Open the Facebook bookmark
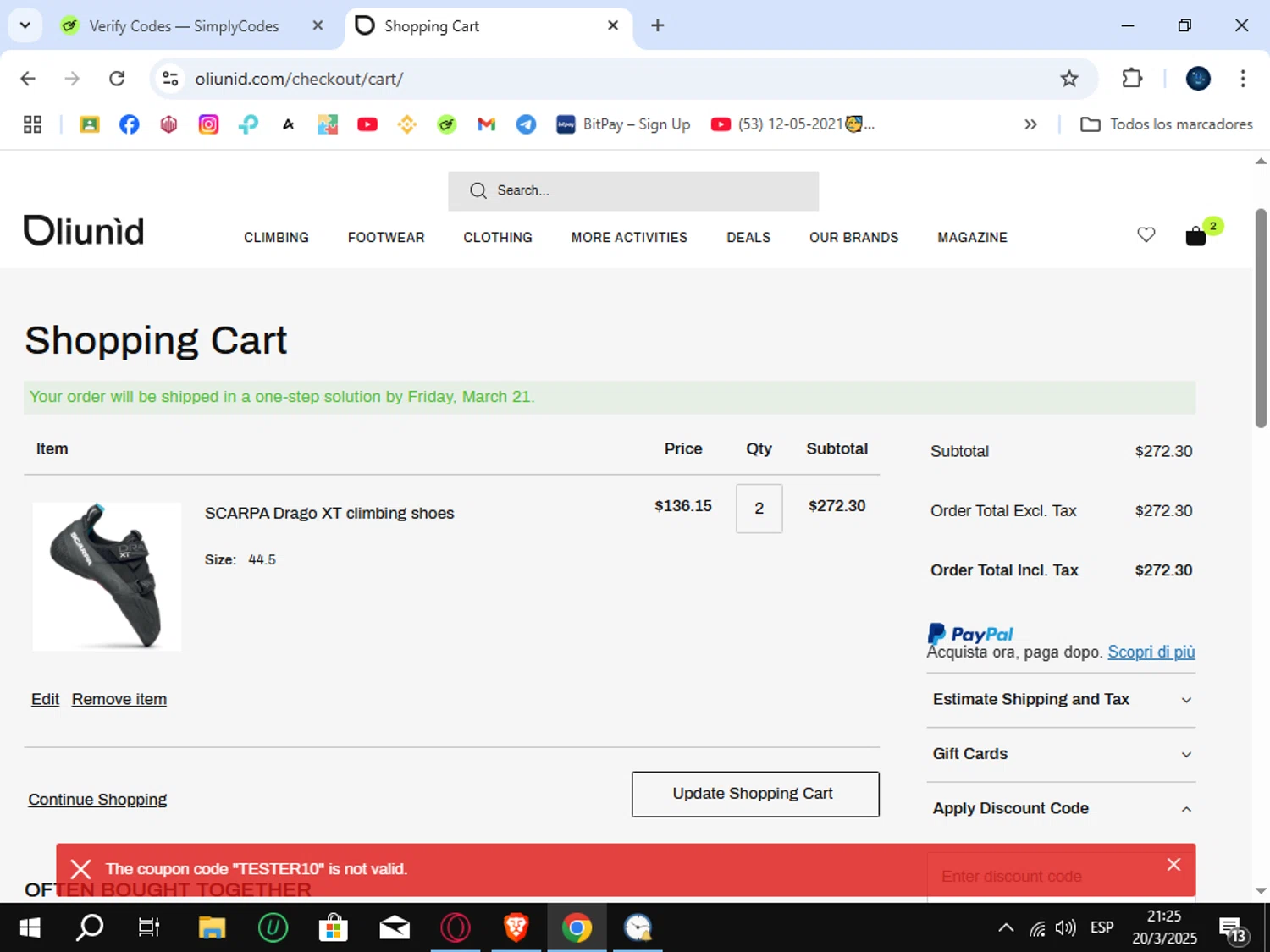This screenshot has width=1270, height=952. click(129, 124)
